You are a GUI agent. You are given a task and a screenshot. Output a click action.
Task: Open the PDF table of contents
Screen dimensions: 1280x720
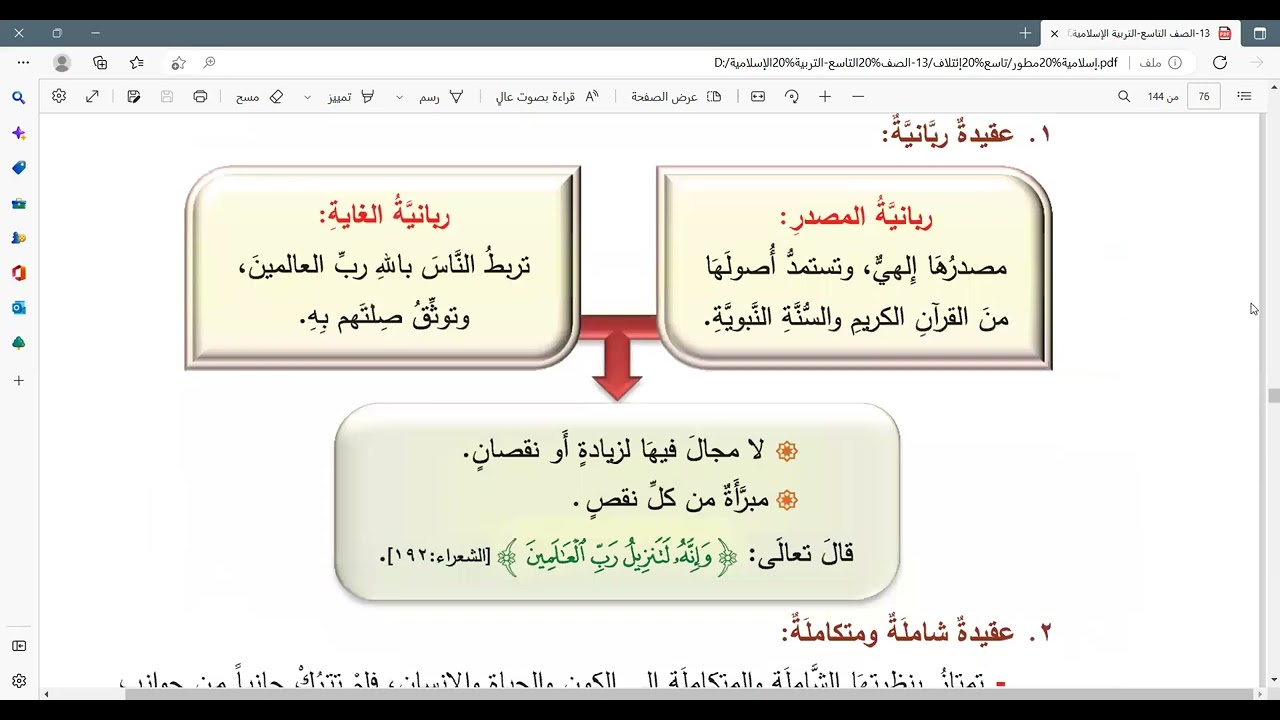pos(1244,96)
